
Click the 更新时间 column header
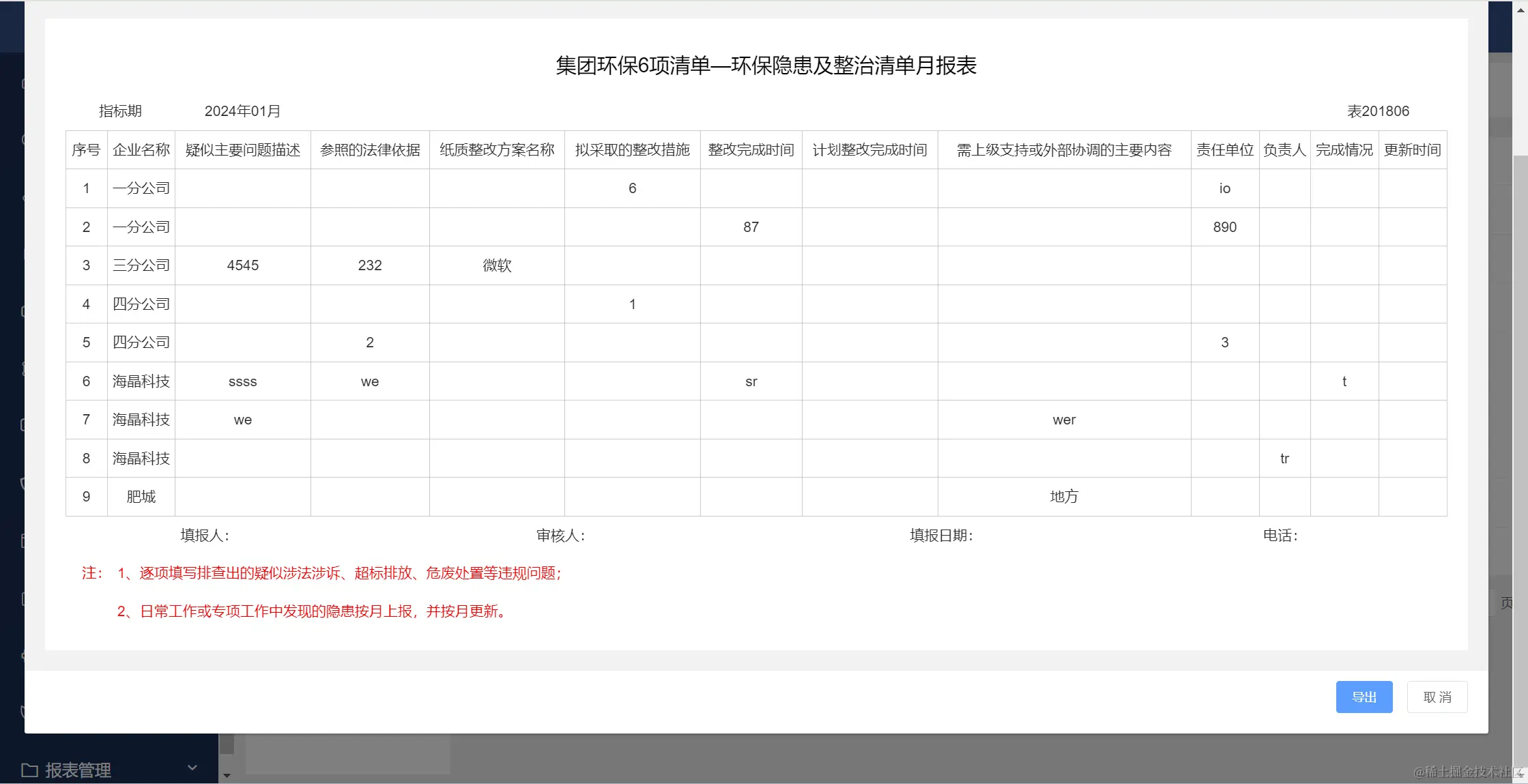[x=1412, y=150]
